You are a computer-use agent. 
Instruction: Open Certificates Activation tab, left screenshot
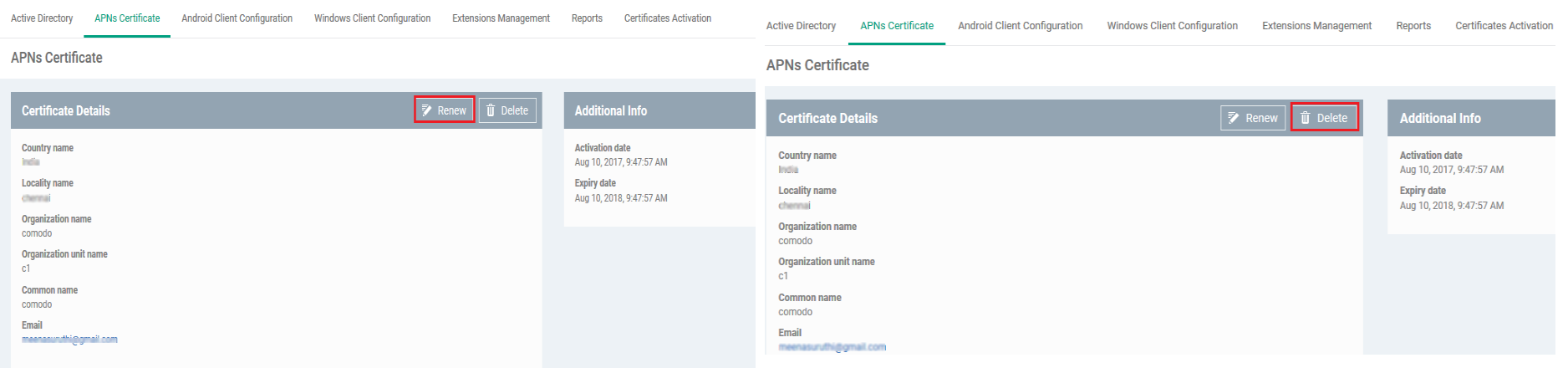coord(667,18)
